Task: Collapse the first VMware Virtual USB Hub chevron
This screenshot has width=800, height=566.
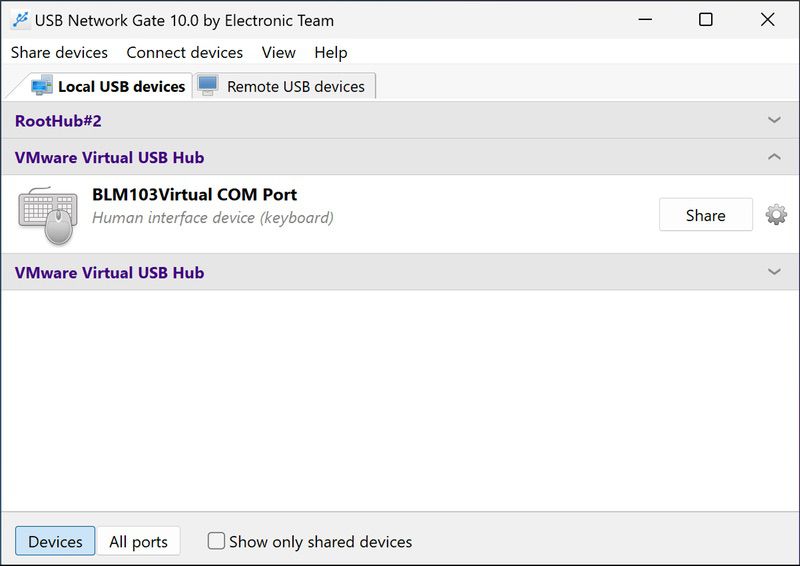Action: (x=774, y=157)
